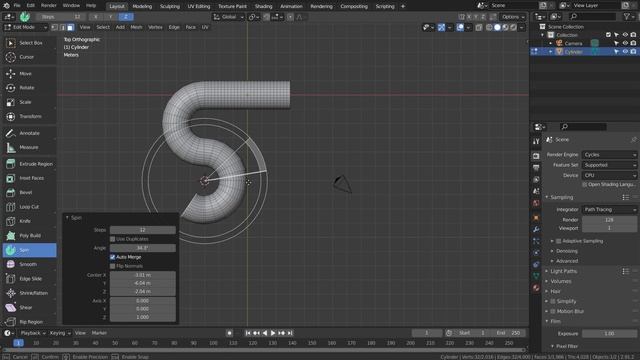
Task: Activate the Cursor tool
Action: pos(29,57)
